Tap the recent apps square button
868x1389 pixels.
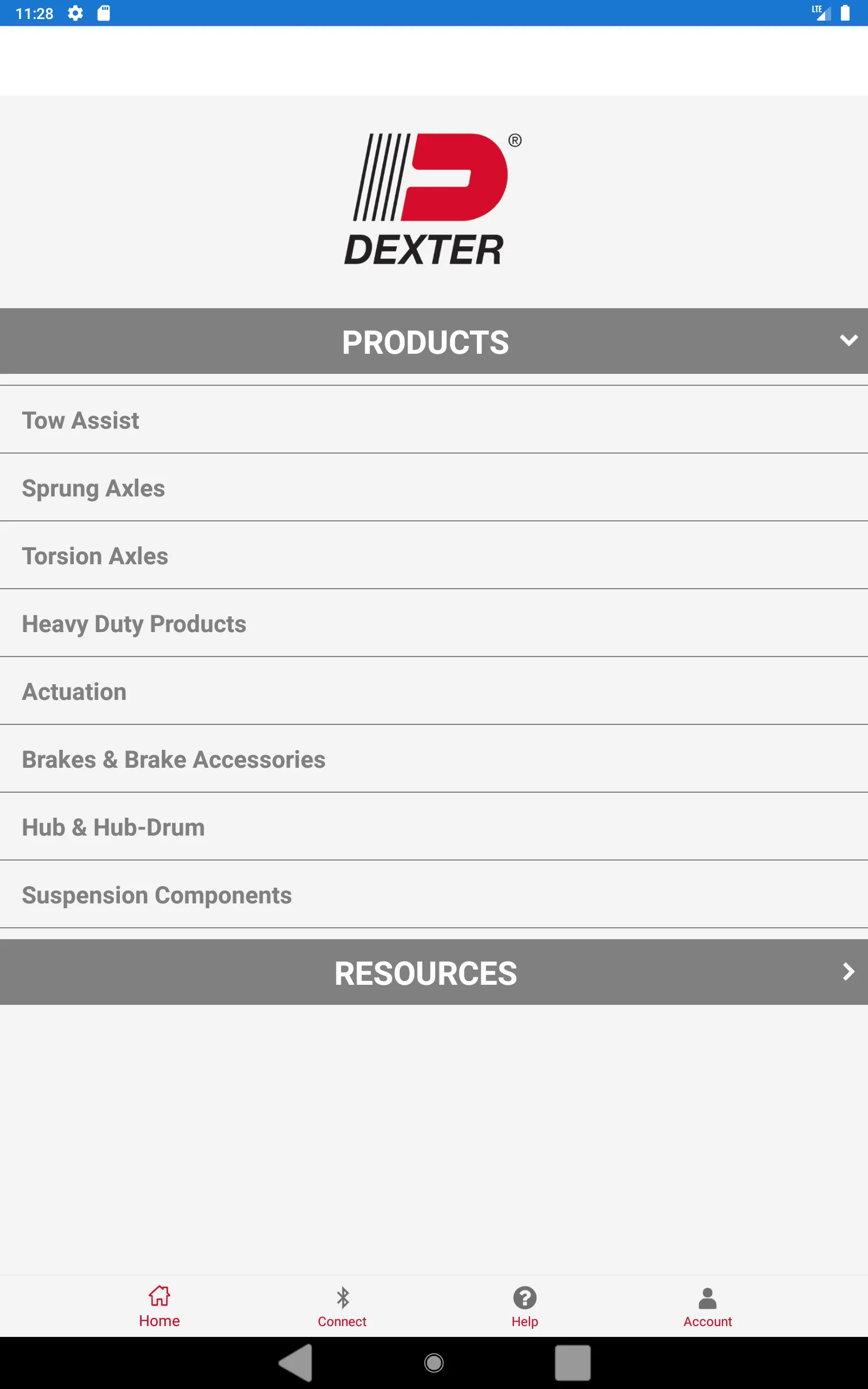(x=572, y=1361)
